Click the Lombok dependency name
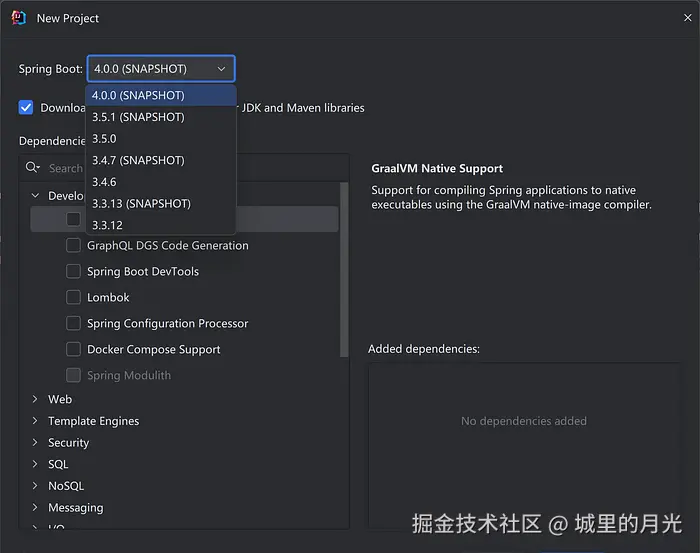Viewport: 700px width, 553px height. coord(108,297)
